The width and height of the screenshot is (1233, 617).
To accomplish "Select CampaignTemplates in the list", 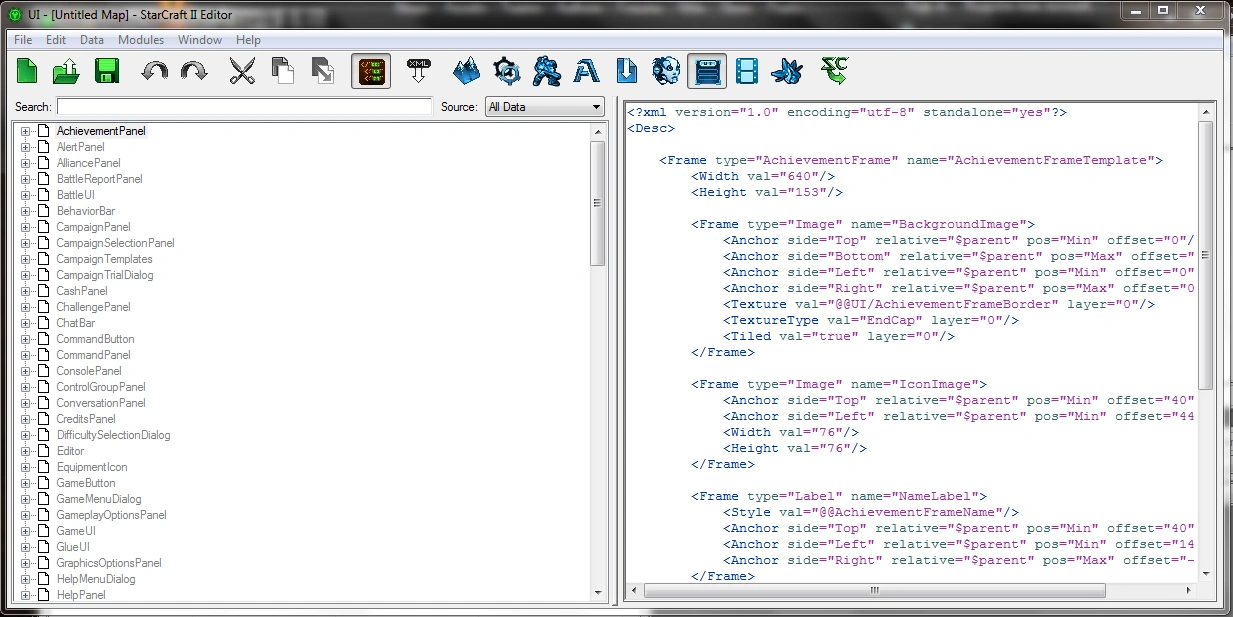I will pos(104,259).
